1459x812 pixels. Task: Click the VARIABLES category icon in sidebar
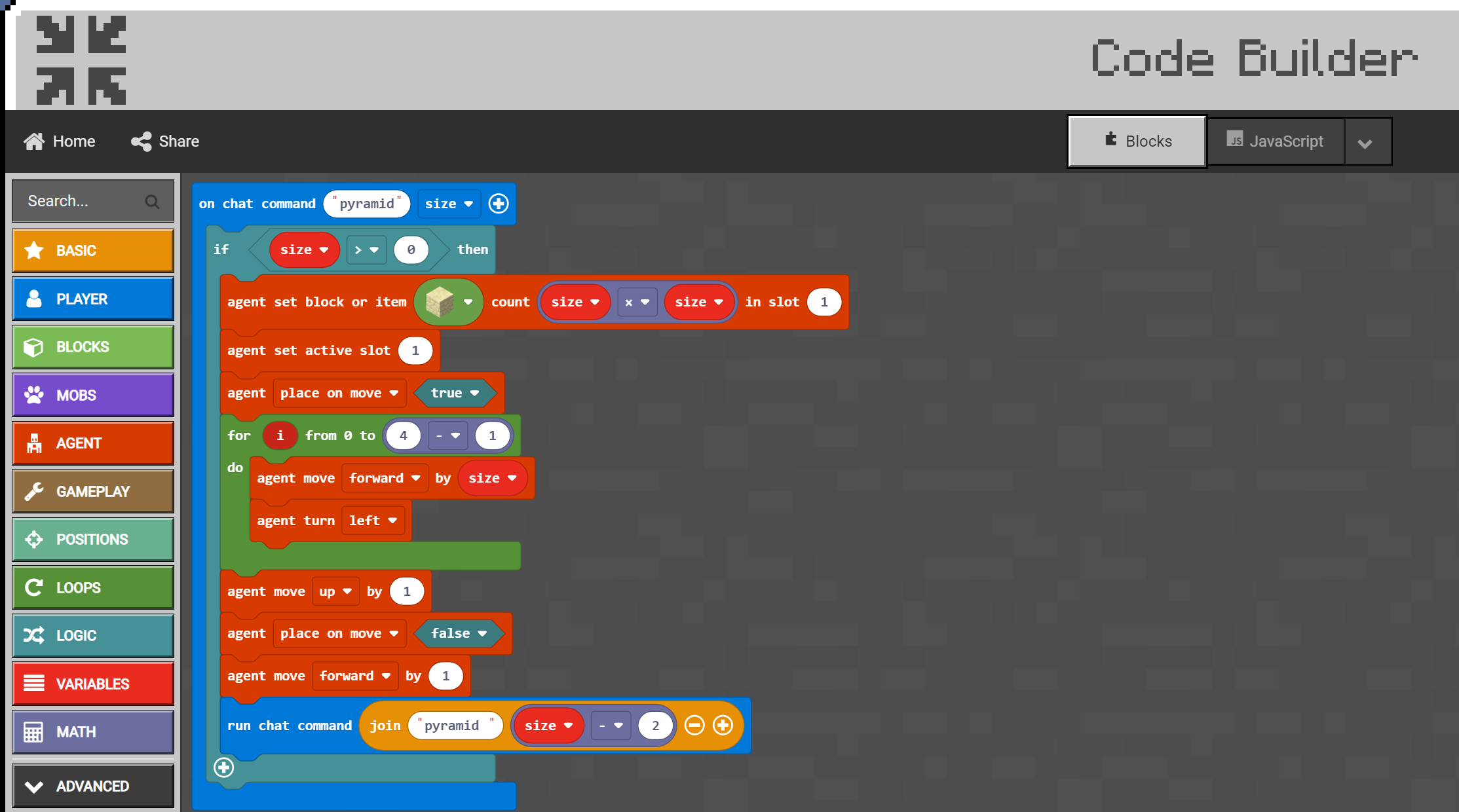(x=31, y=684)
